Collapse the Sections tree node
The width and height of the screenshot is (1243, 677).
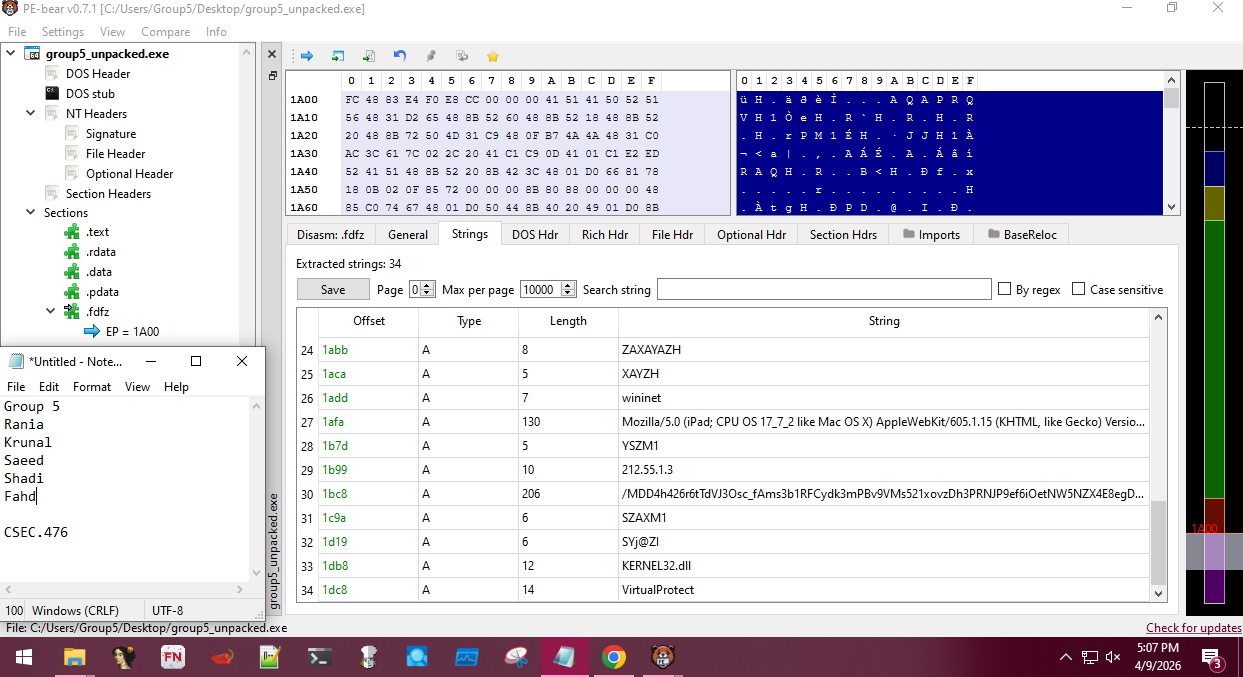pyautogui.click(x=32, y=213)
